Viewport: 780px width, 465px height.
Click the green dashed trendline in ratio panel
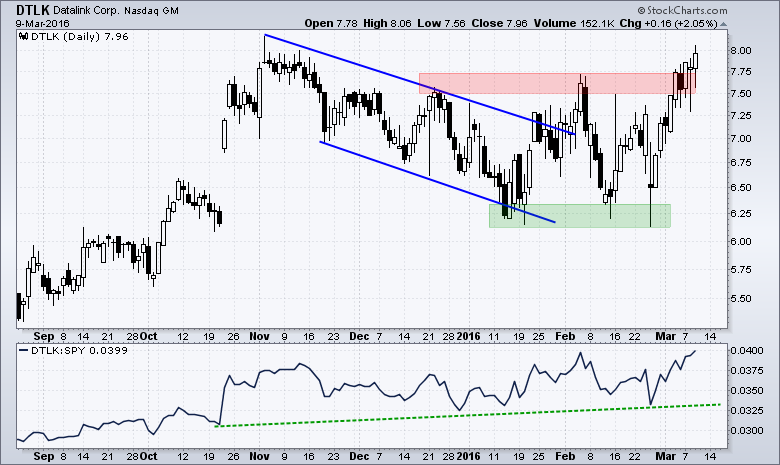click(468, 415)
